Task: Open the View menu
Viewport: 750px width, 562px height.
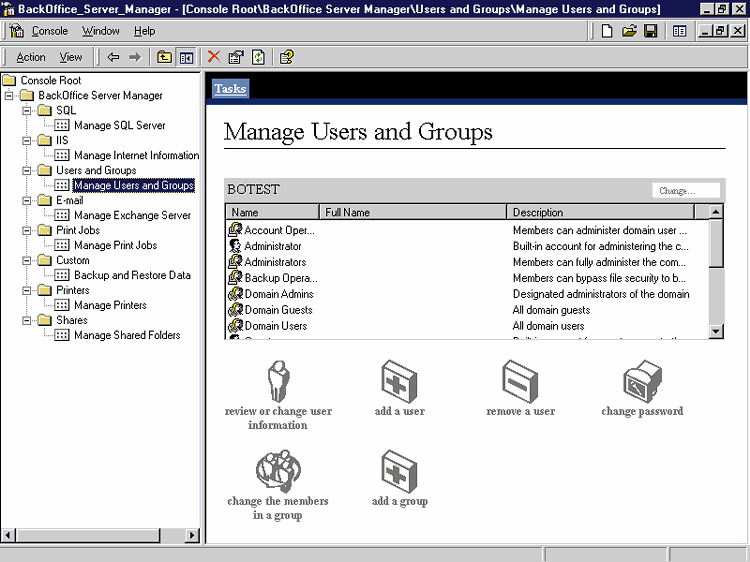Action: (71, 57)
